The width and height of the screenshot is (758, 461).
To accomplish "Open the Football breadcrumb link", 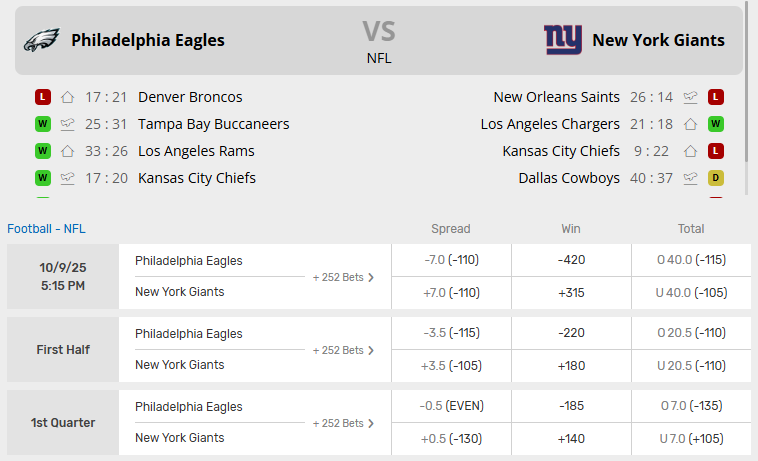I will tap(29, 228).
